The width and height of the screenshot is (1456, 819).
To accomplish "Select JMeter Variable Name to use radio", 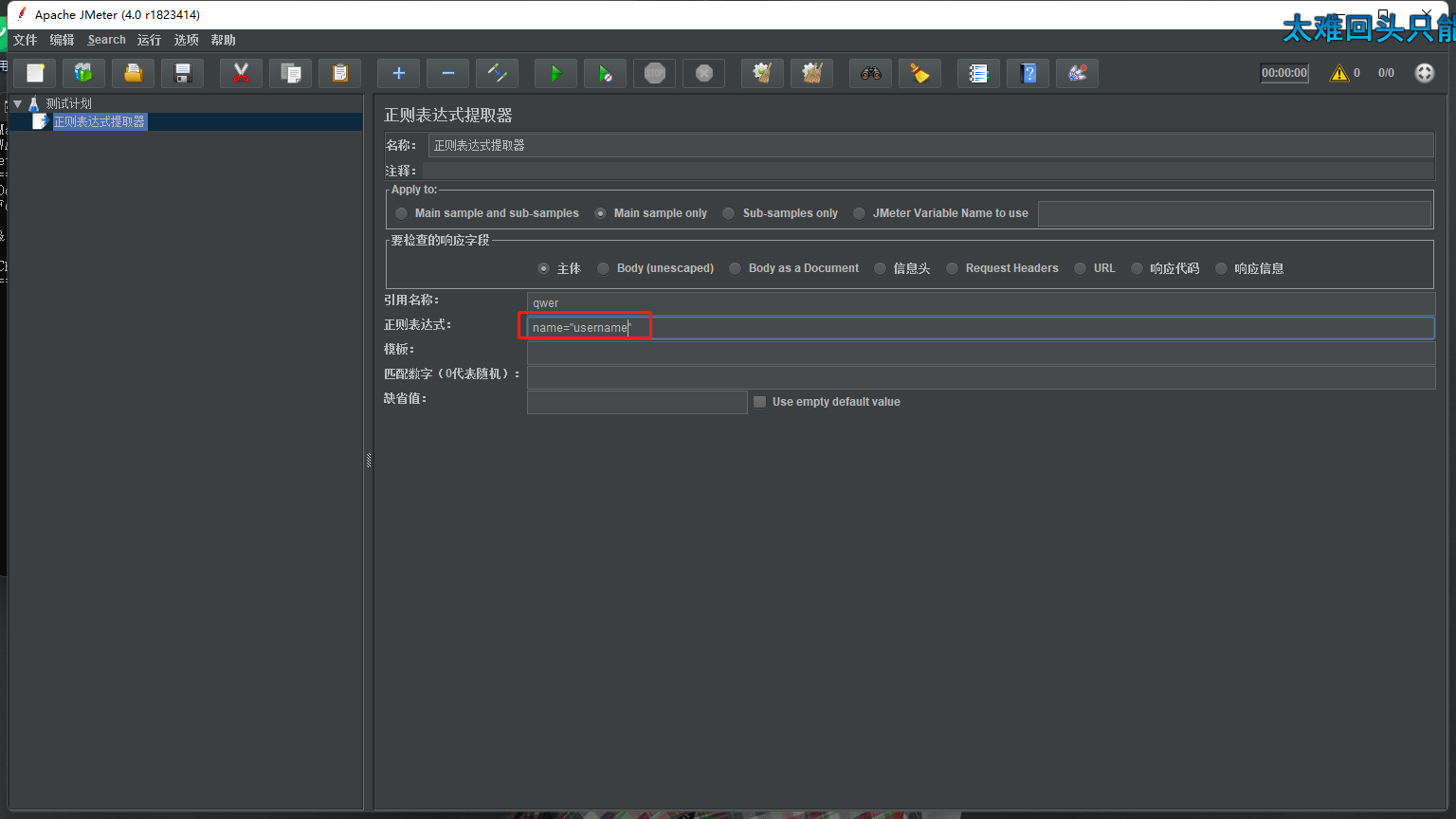I will coord(860,213).
